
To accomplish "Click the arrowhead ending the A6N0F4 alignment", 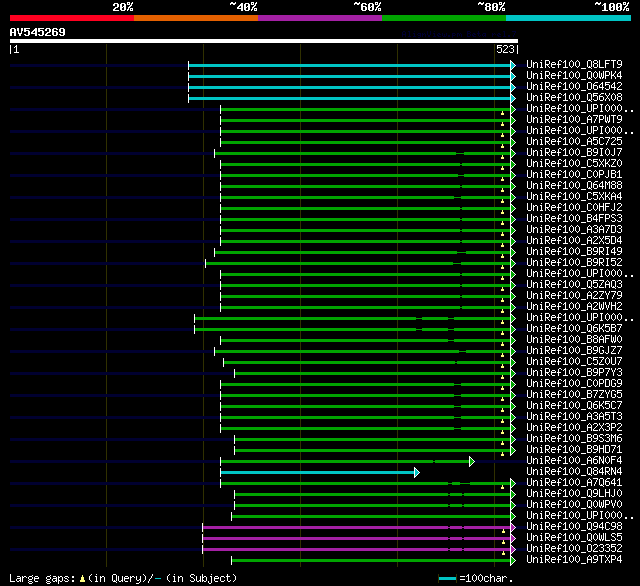I will tap(471, 460).
